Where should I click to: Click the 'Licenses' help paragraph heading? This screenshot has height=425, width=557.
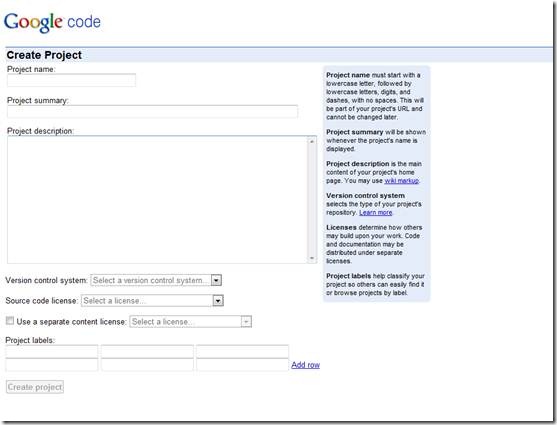(x=341, y=227)
